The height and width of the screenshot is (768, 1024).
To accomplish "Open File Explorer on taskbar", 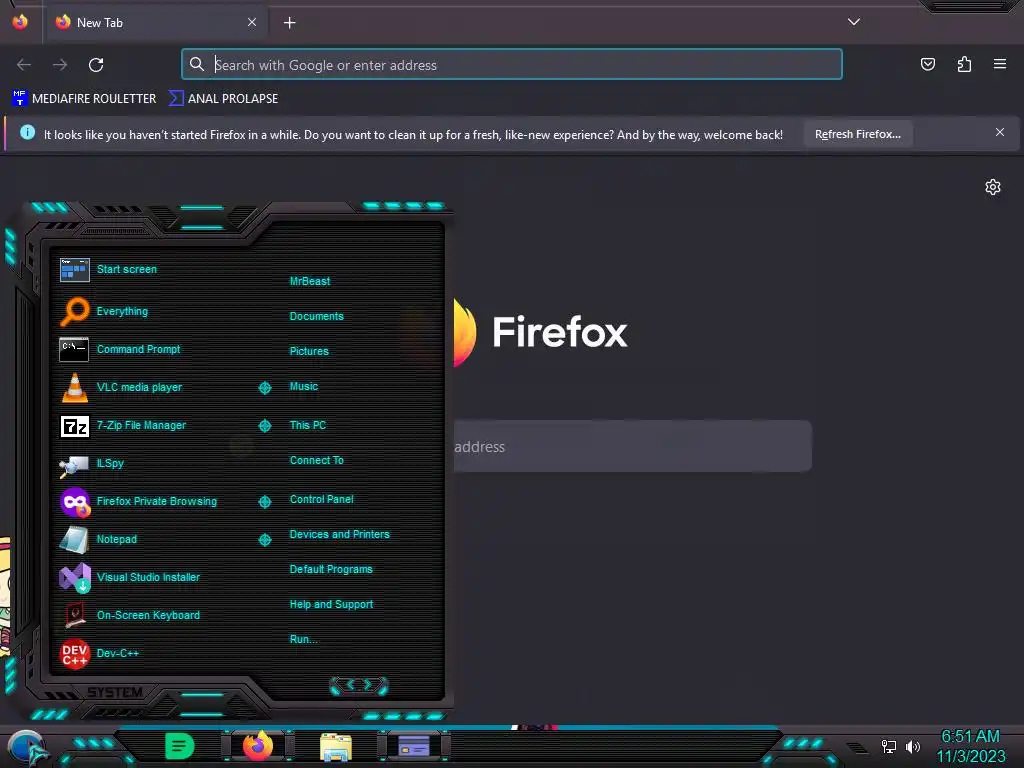I will [336, 746].
